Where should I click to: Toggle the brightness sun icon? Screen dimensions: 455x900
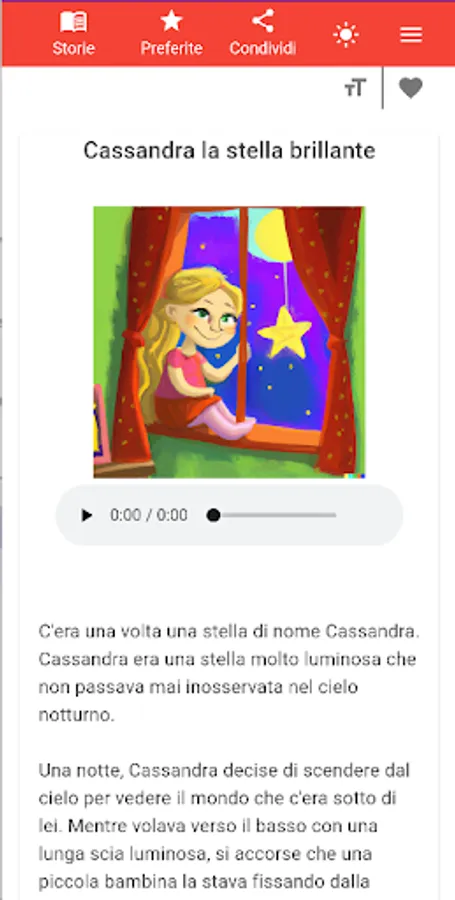345,35
